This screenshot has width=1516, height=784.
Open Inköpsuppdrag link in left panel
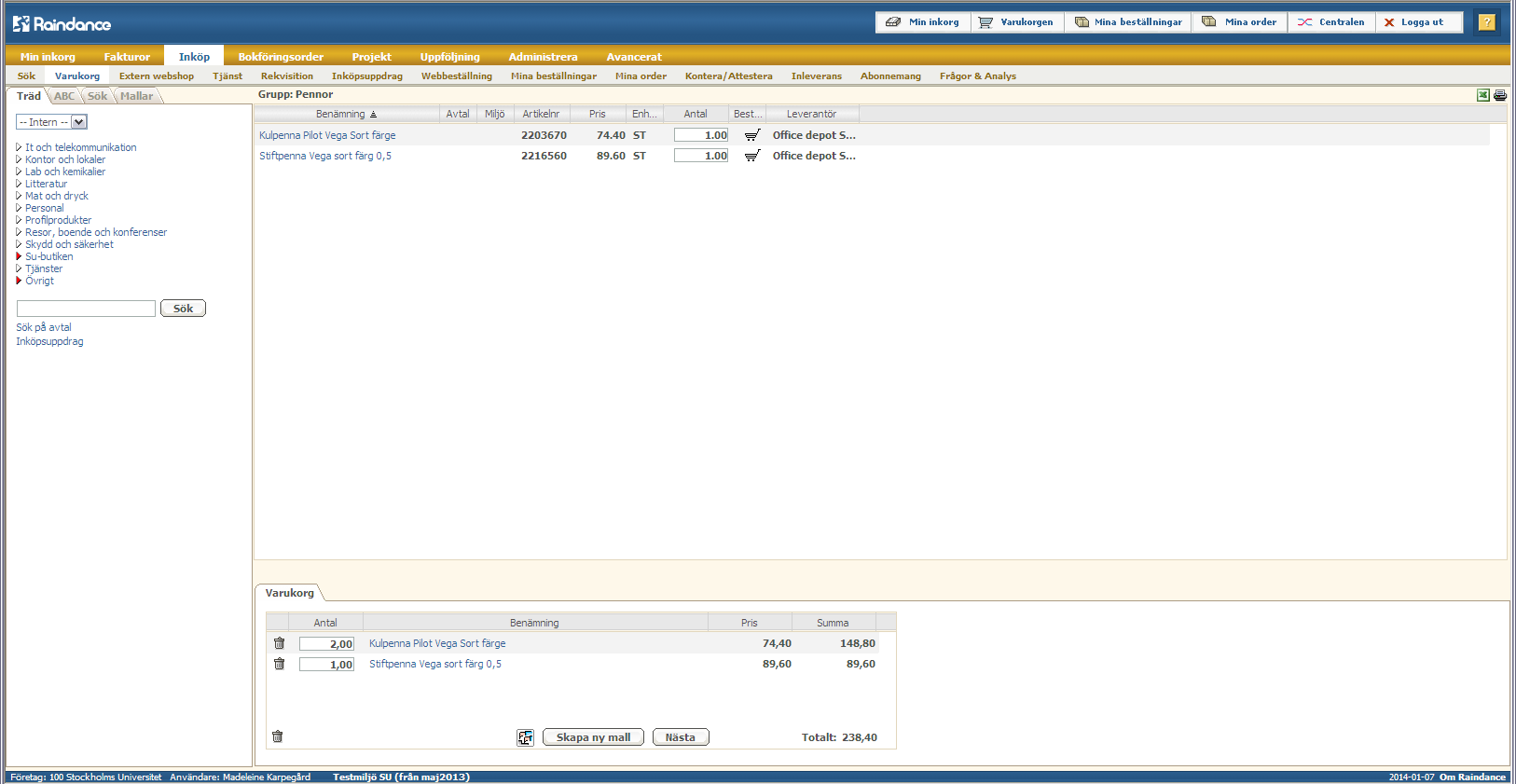tap(49, 341)
